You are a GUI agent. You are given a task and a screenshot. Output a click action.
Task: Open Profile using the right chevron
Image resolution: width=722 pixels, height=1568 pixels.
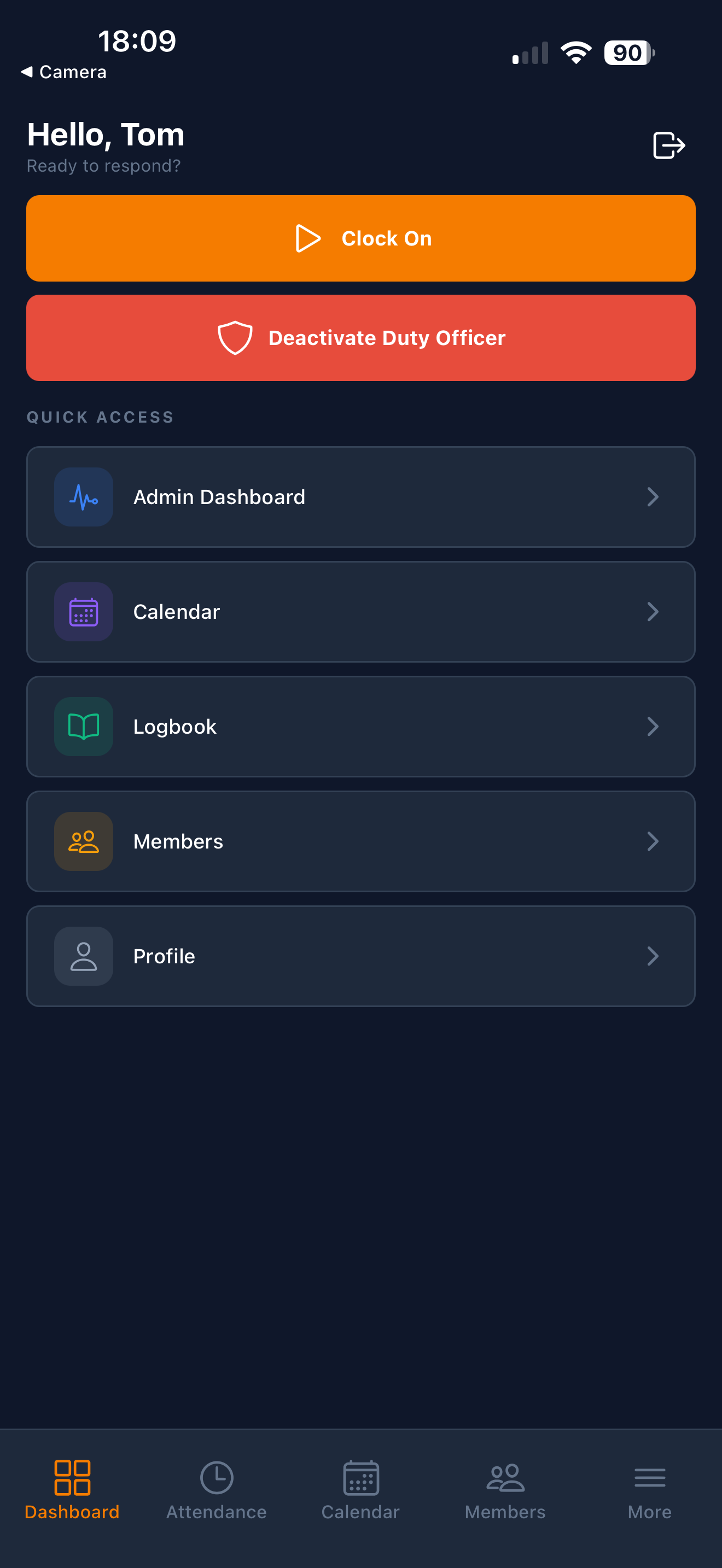point(653,956)
